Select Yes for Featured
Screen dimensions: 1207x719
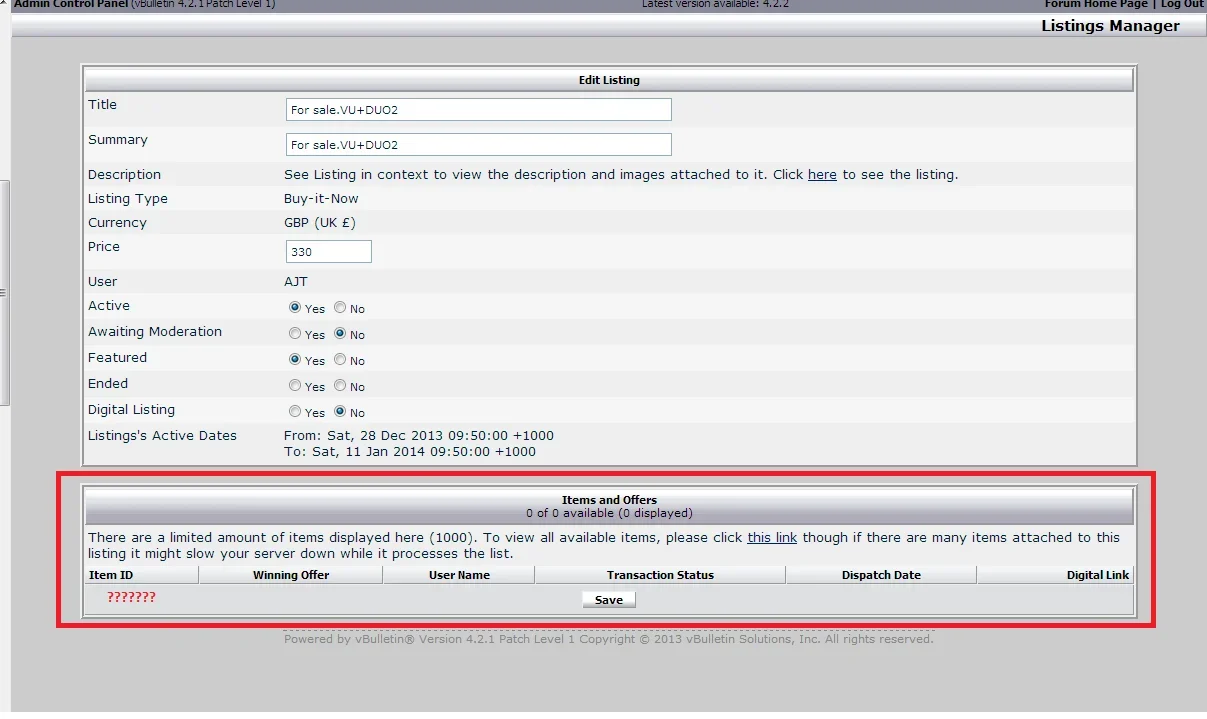point(295,360)
